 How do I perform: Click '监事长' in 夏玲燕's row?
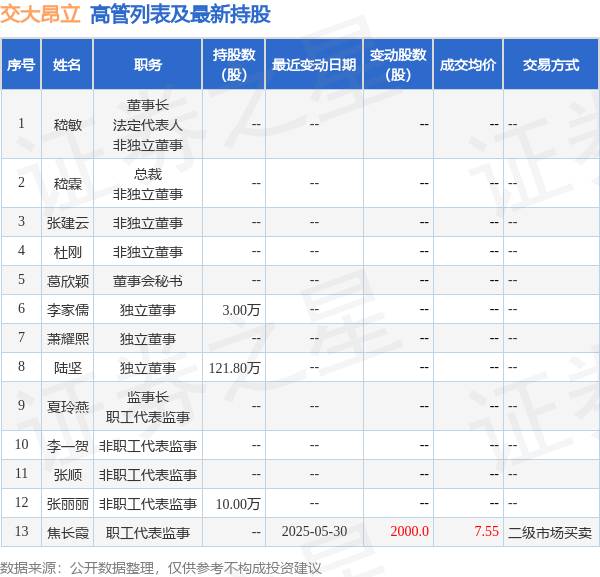tap(148, 397)
